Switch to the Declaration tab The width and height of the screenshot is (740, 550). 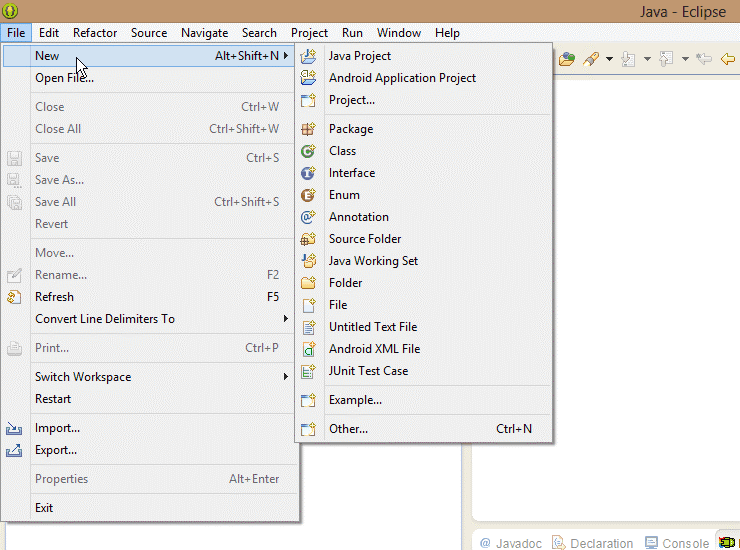point(592,543)
